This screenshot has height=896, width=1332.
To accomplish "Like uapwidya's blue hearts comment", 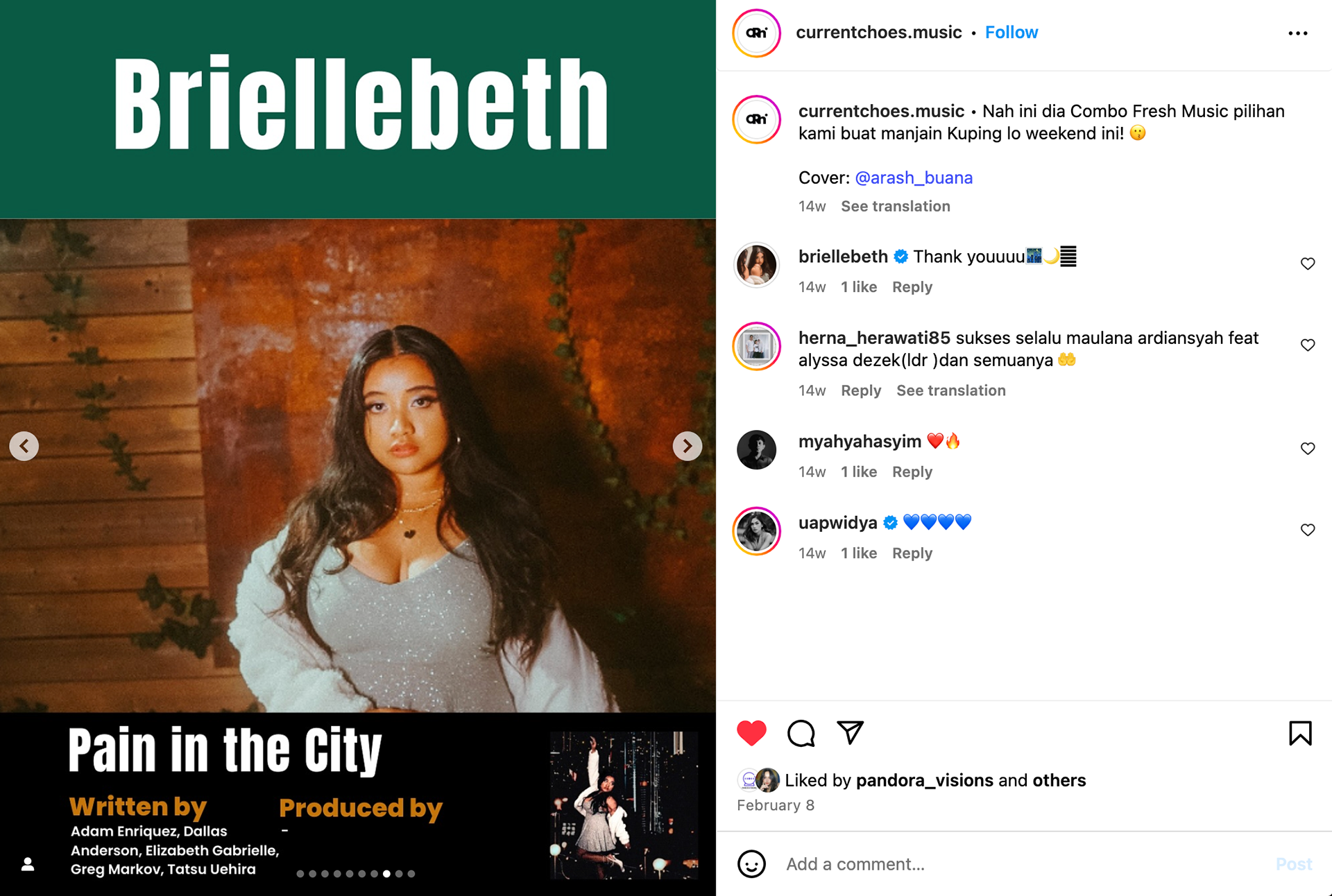I will point(1308,530).
